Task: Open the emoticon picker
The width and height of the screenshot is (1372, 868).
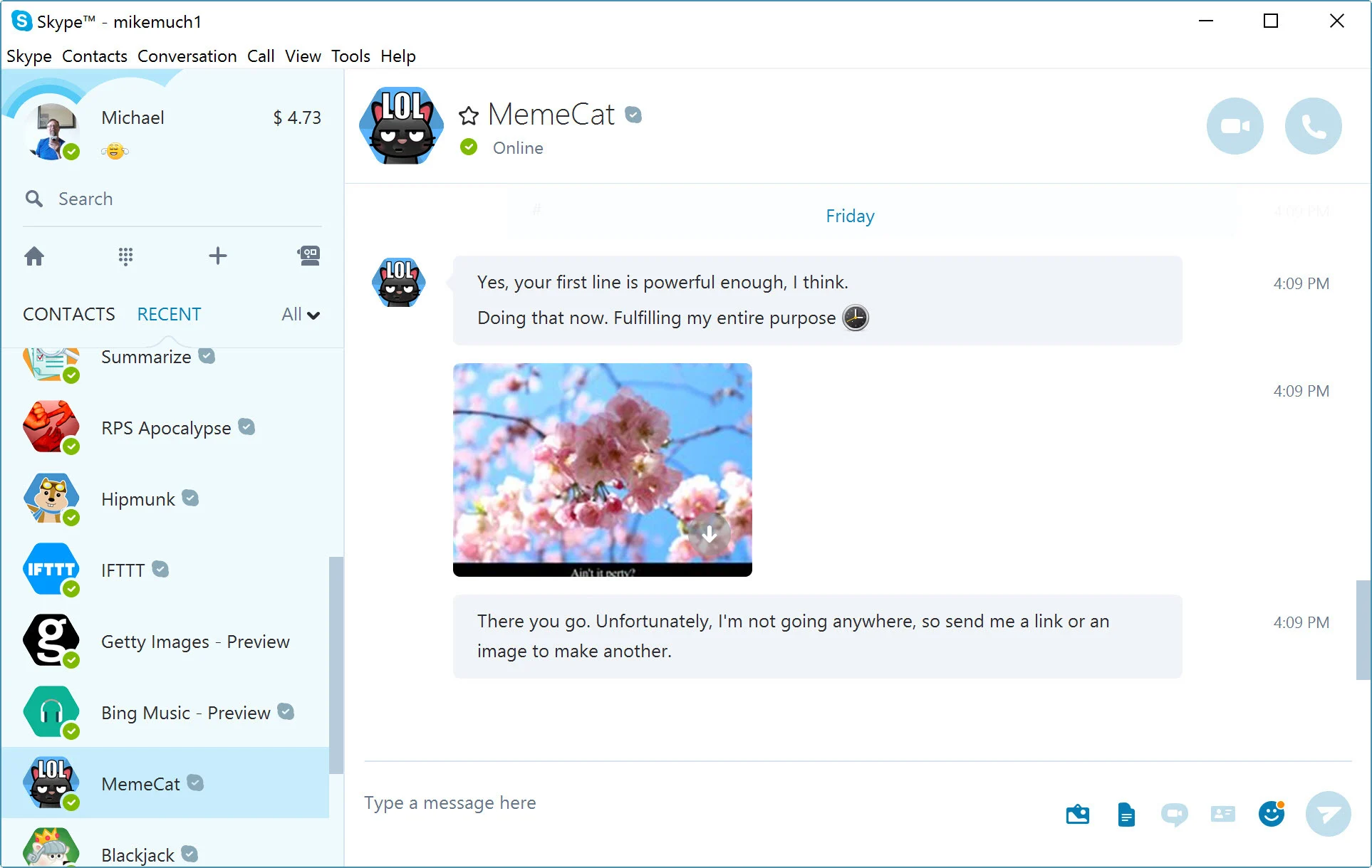Action: click(x=1271, y=813)
